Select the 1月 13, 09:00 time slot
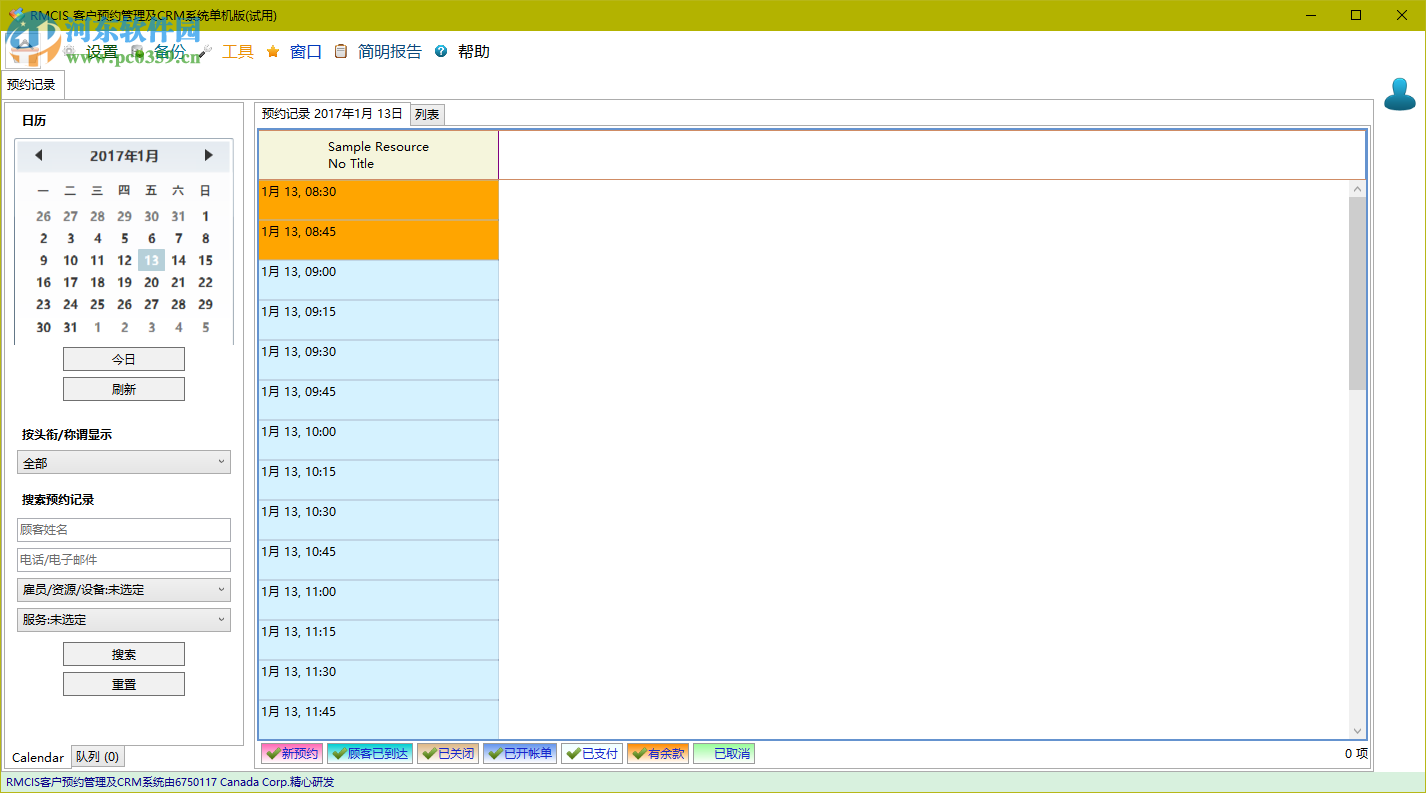Image resolution: width=1426 pixels, height=793 pixels. click(378, 280)
